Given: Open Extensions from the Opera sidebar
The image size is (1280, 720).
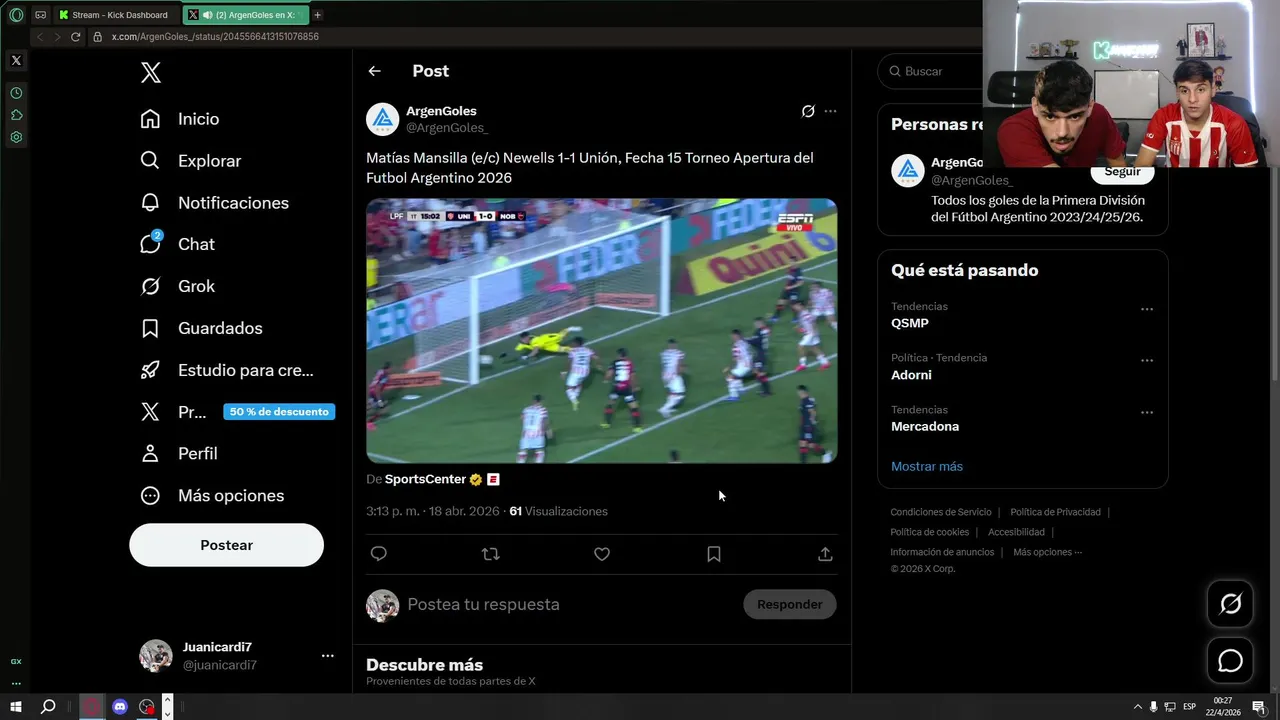Looking at the screenshot, I should point(16,115).
